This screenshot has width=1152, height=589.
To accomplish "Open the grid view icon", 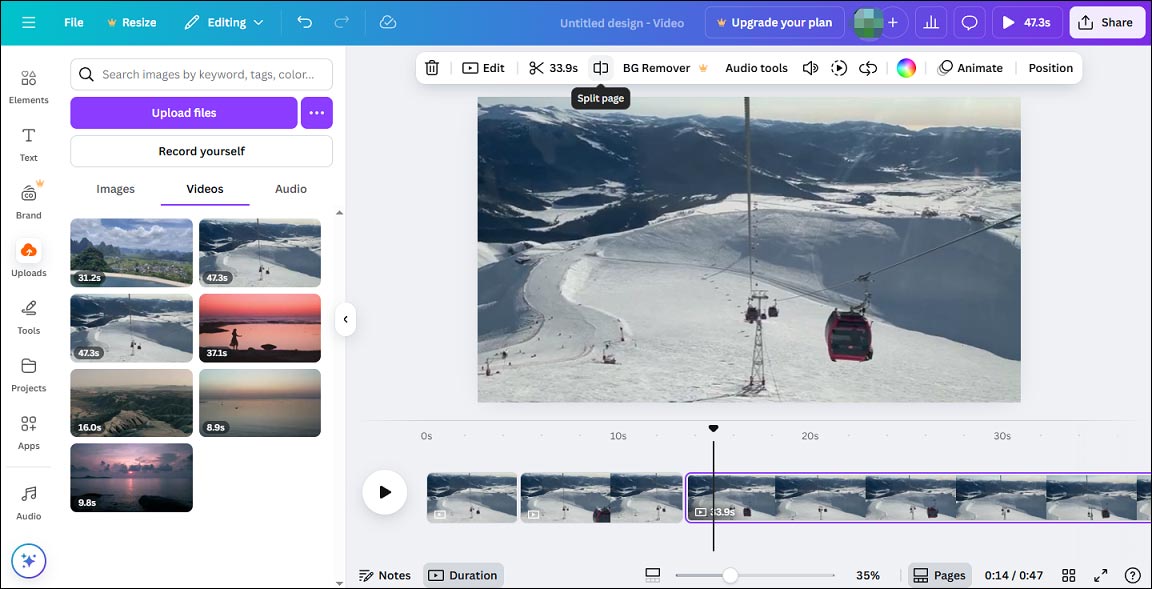I will point(1069,575).
